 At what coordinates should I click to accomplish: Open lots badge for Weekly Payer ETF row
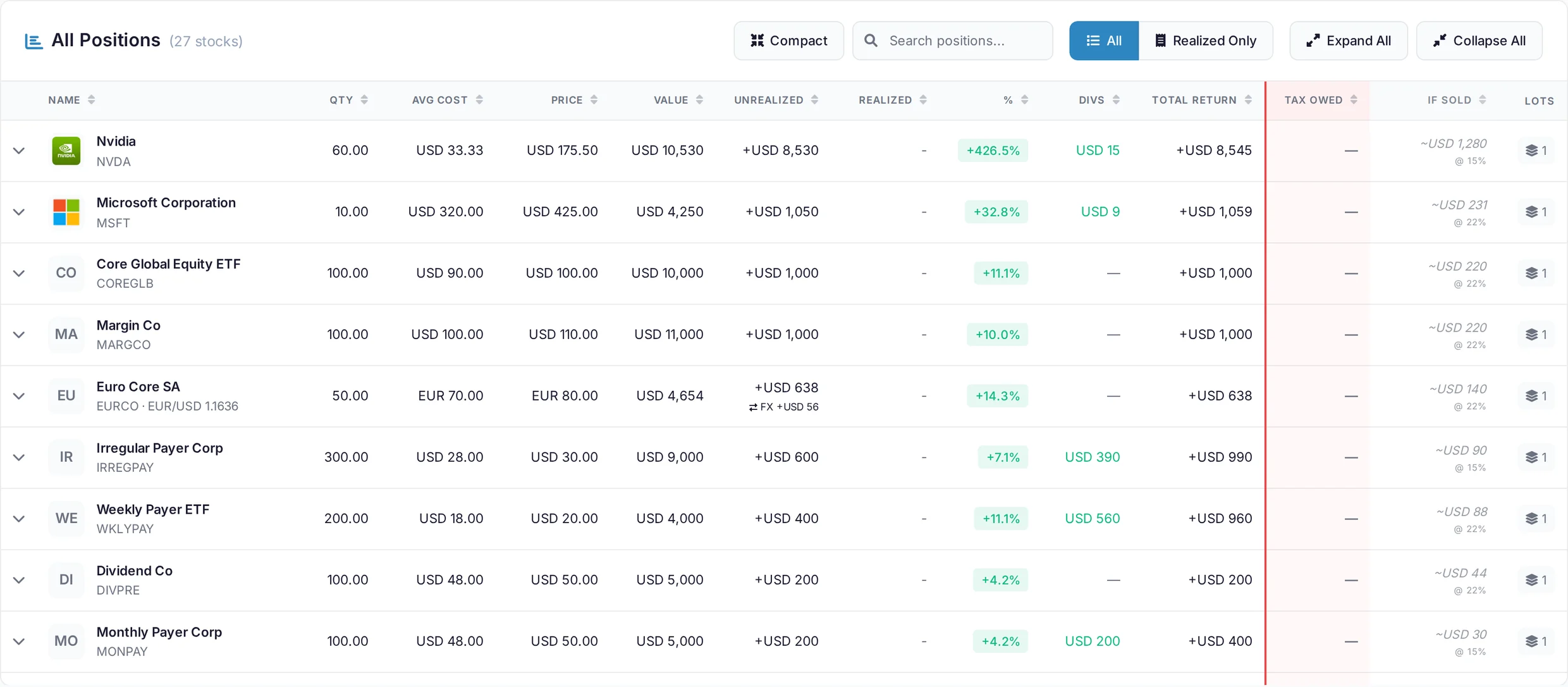1536,519
